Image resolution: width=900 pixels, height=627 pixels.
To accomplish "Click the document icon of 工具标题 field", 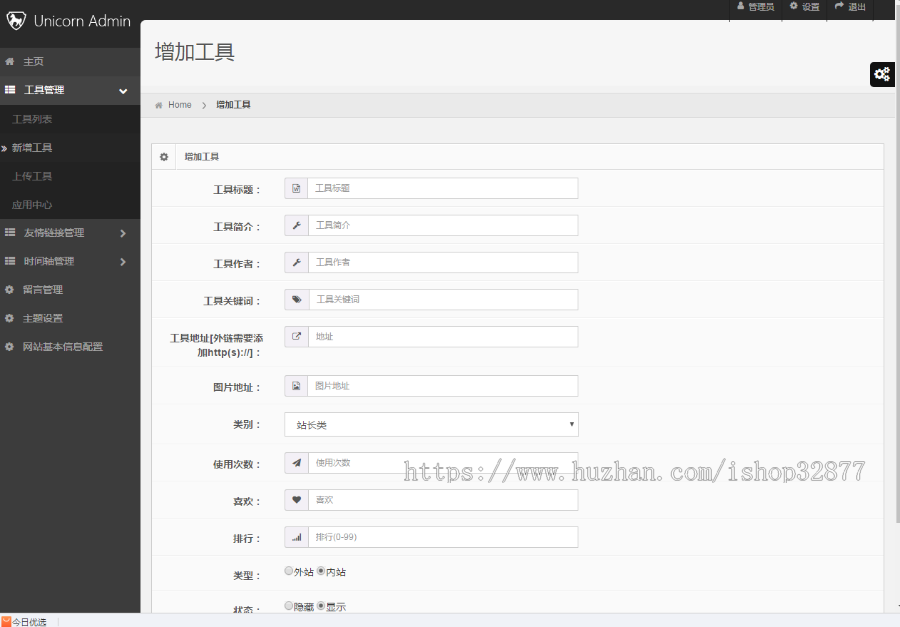I will (296, 188).
